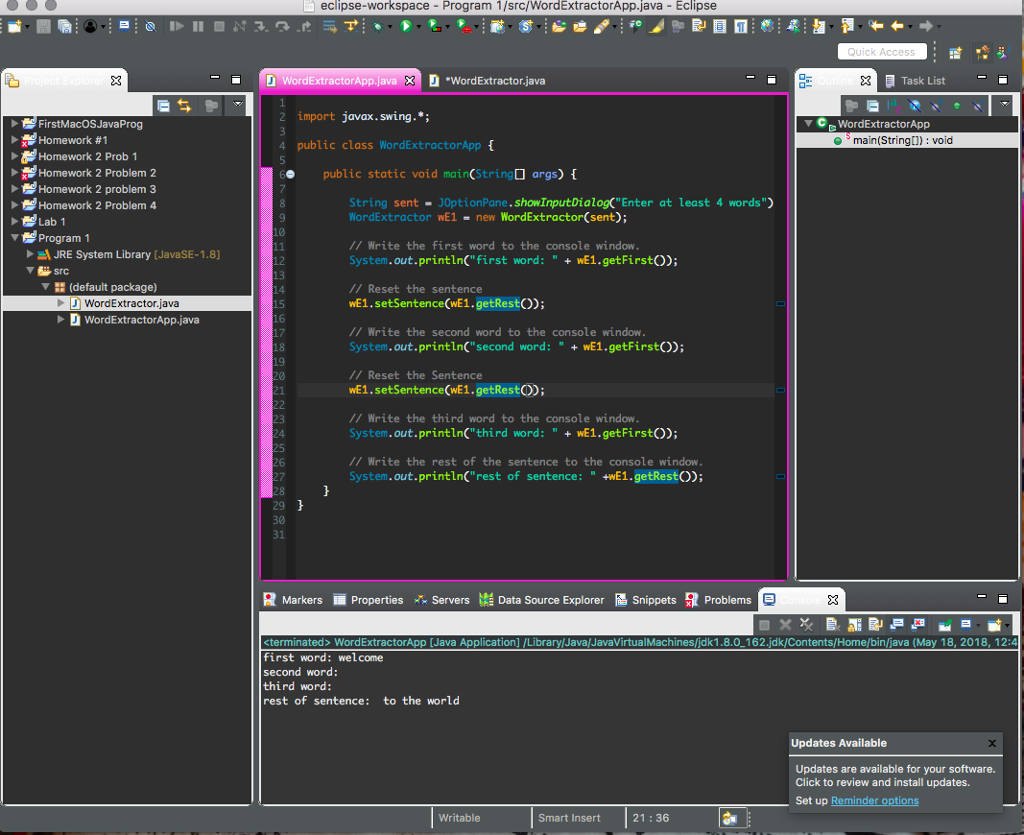This screenshot has height=835, width=1024.
Task: Collapse the src folder
Action: coord(29,270)
